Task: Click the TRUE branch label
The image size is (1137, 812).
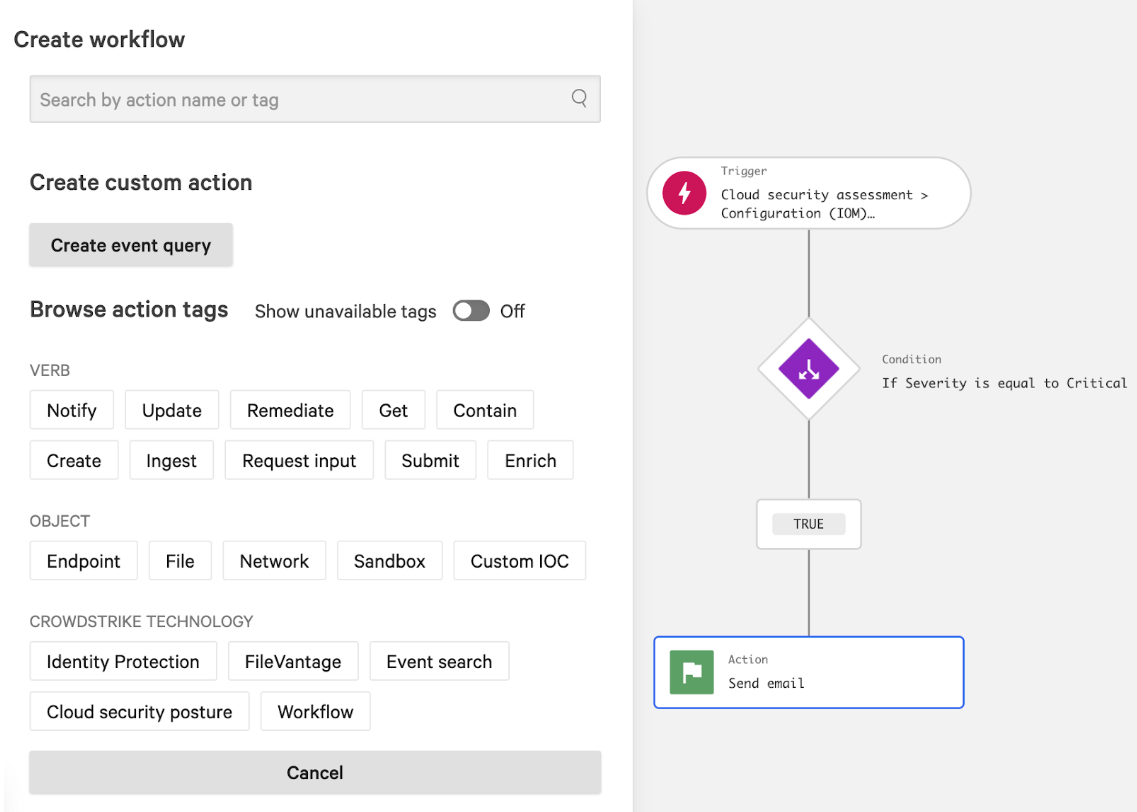Action: [x=809, y=523]
